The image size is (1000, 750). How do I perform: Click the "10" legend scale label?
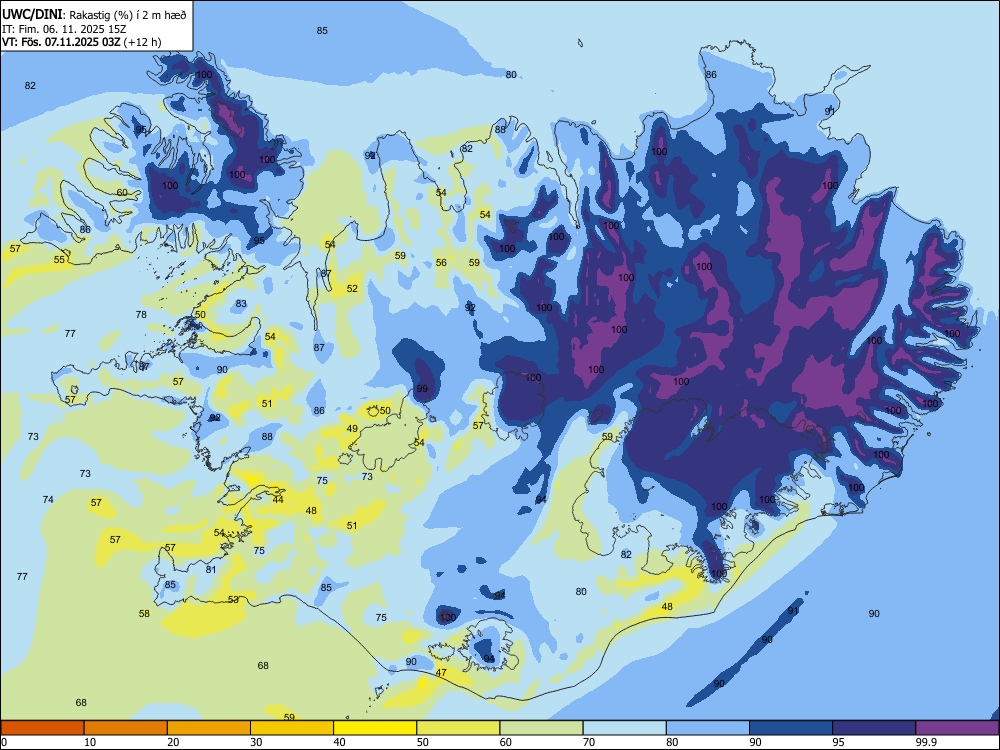[x=90, y=742]
